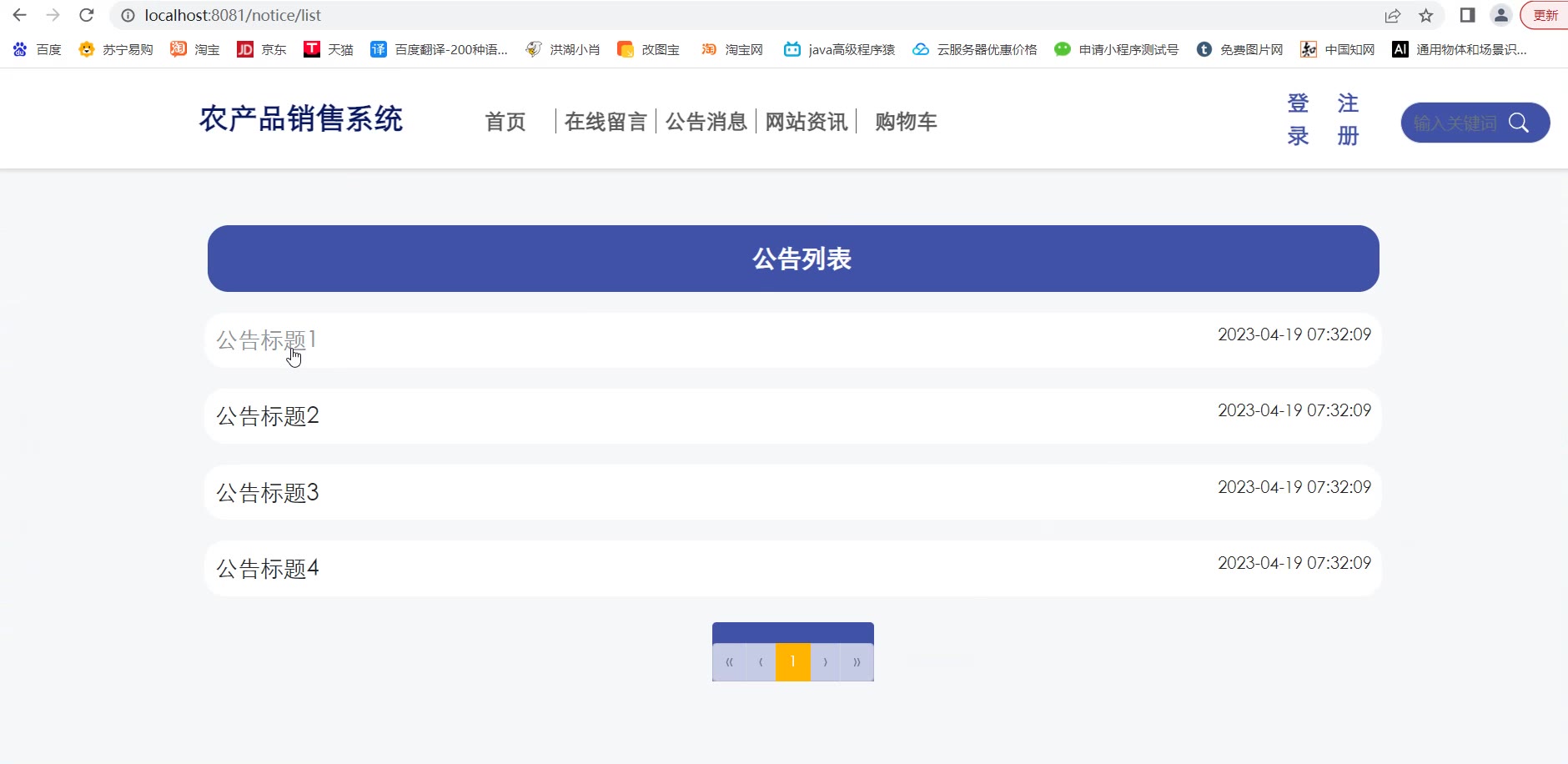Open the 在线留言 menu item
Viewport: 1568px width, 764px height.
(606, 122)
